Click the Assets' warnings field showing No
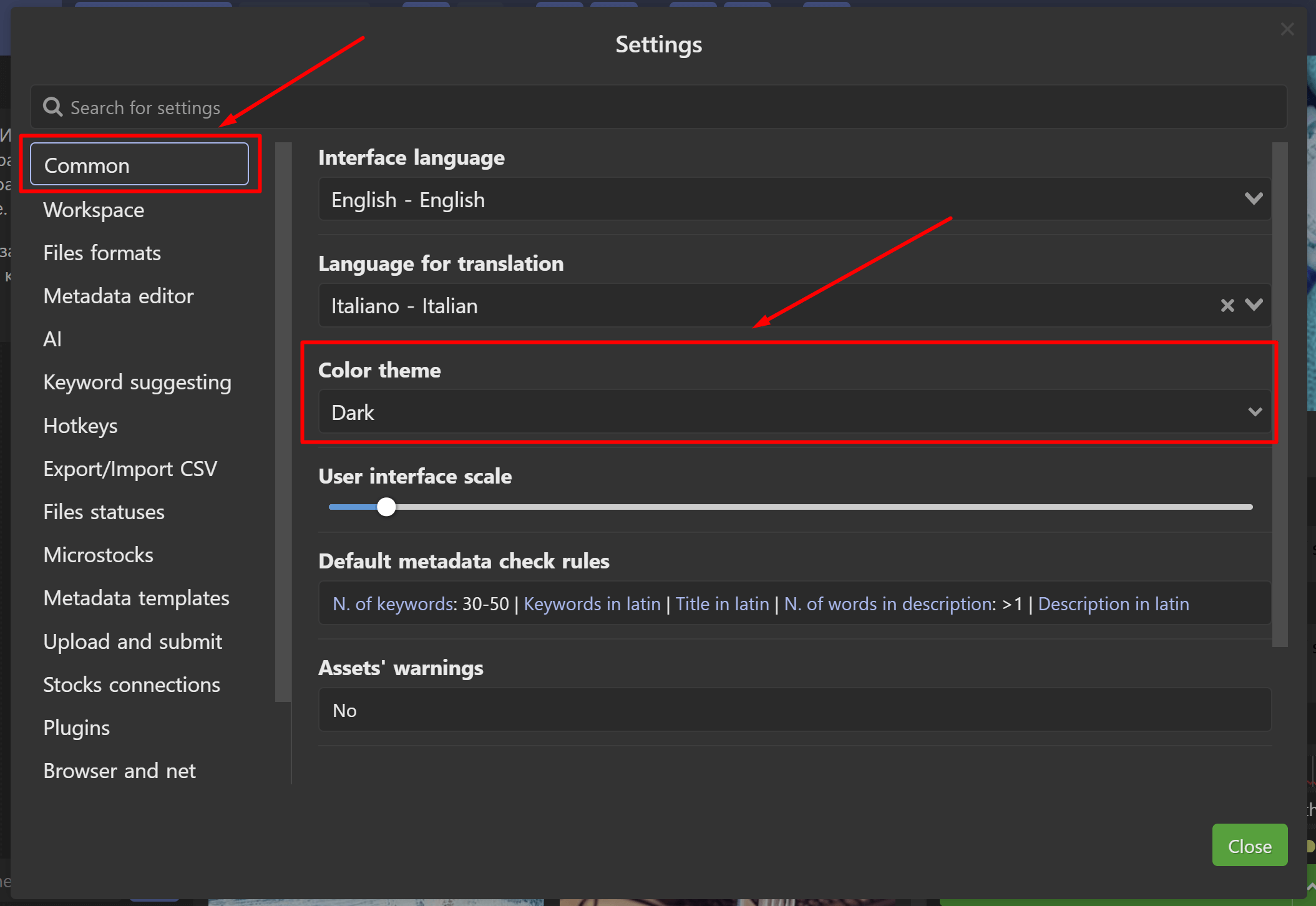The height and width of the screenshot is (906, 1316). 794,710
